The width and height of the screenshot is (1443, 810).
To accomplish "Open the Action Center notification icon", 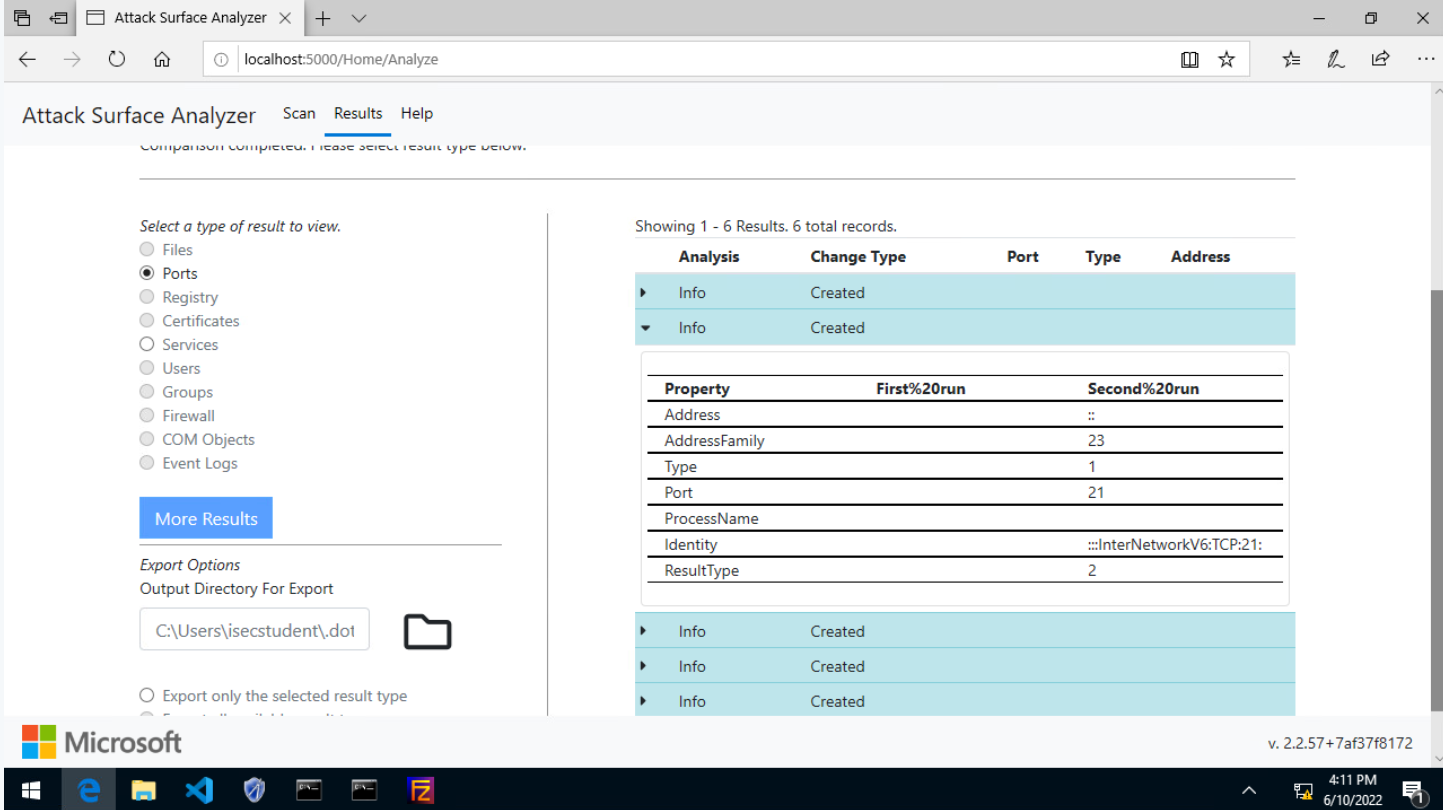I will (x=1413, y=791).
